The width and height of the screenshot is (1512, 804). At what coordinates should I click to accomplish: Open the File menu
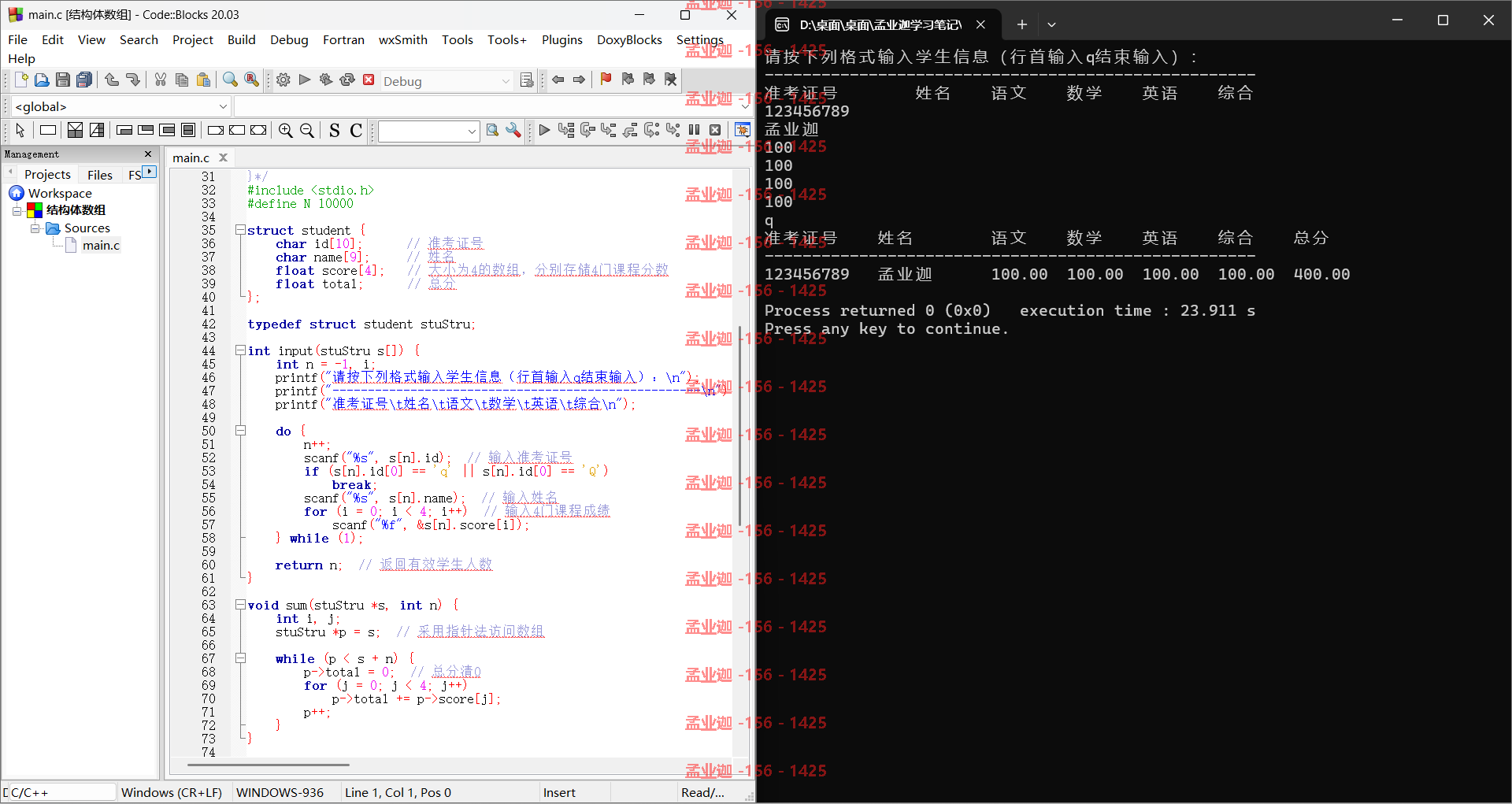17,39
